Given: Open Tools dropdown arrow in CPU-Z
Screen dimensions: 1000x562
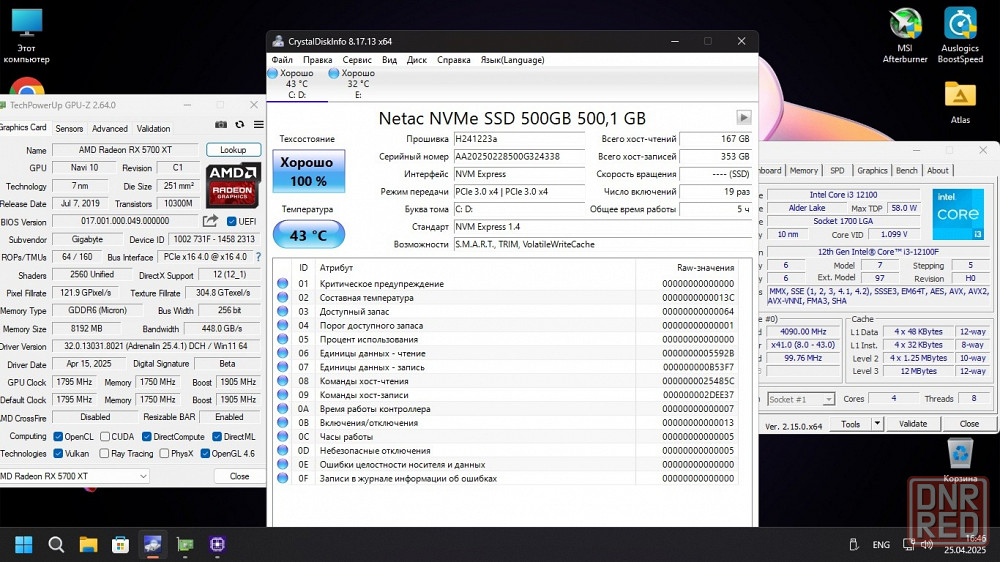Looking at the screenshot, I should coord(878,424).
